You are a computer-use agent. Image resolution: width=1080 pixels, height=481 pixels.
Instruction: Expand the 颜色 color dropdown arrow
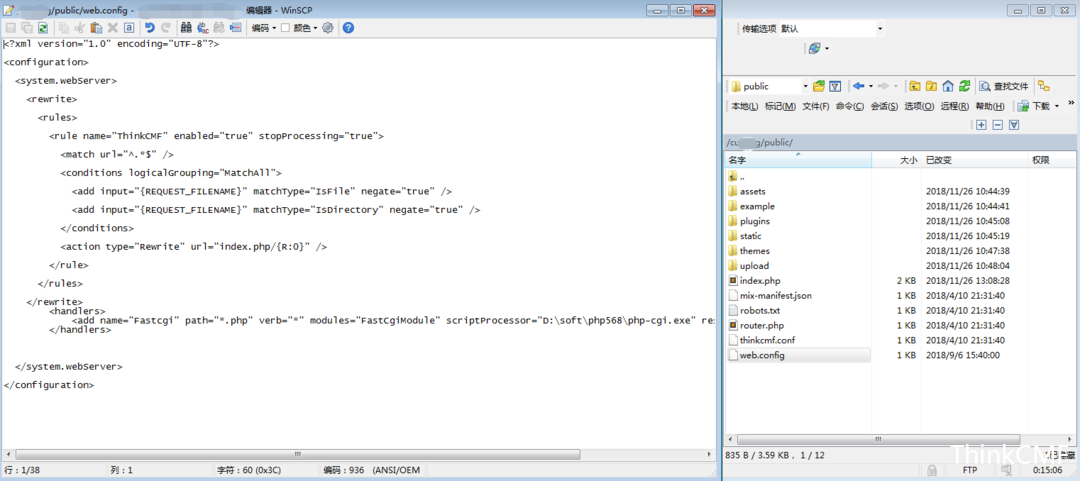pyautogui.click(x=315, y=28)
